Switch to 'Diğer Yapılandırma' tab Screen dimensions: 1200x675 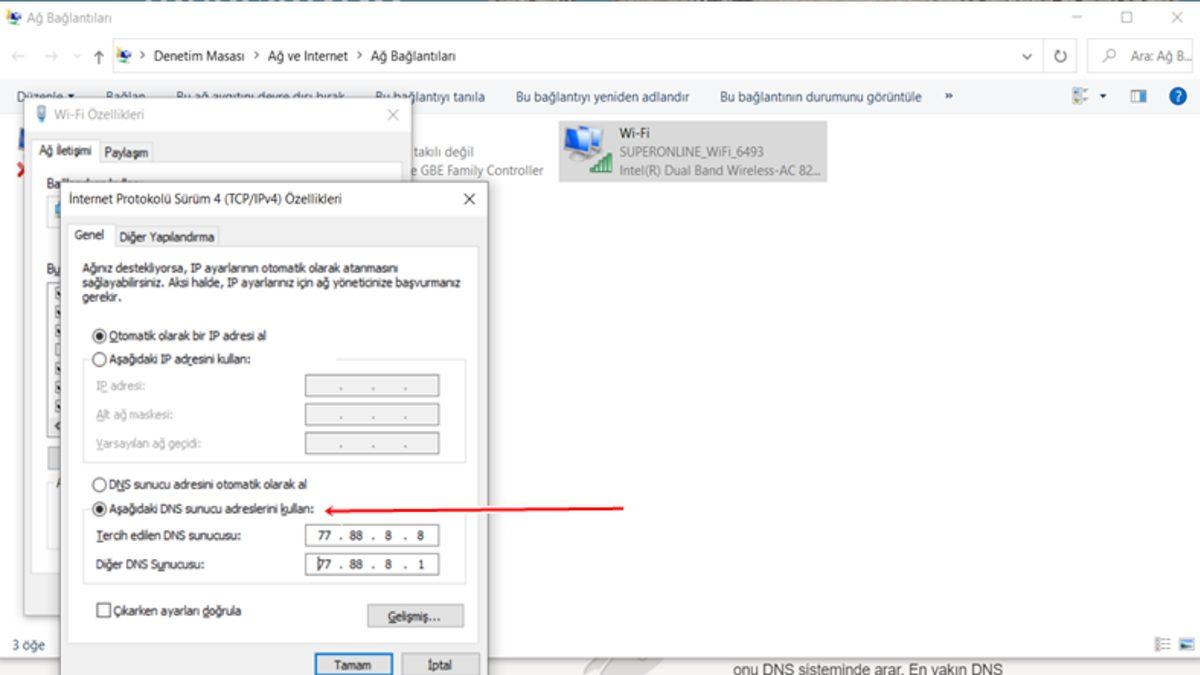click(167, 237)
